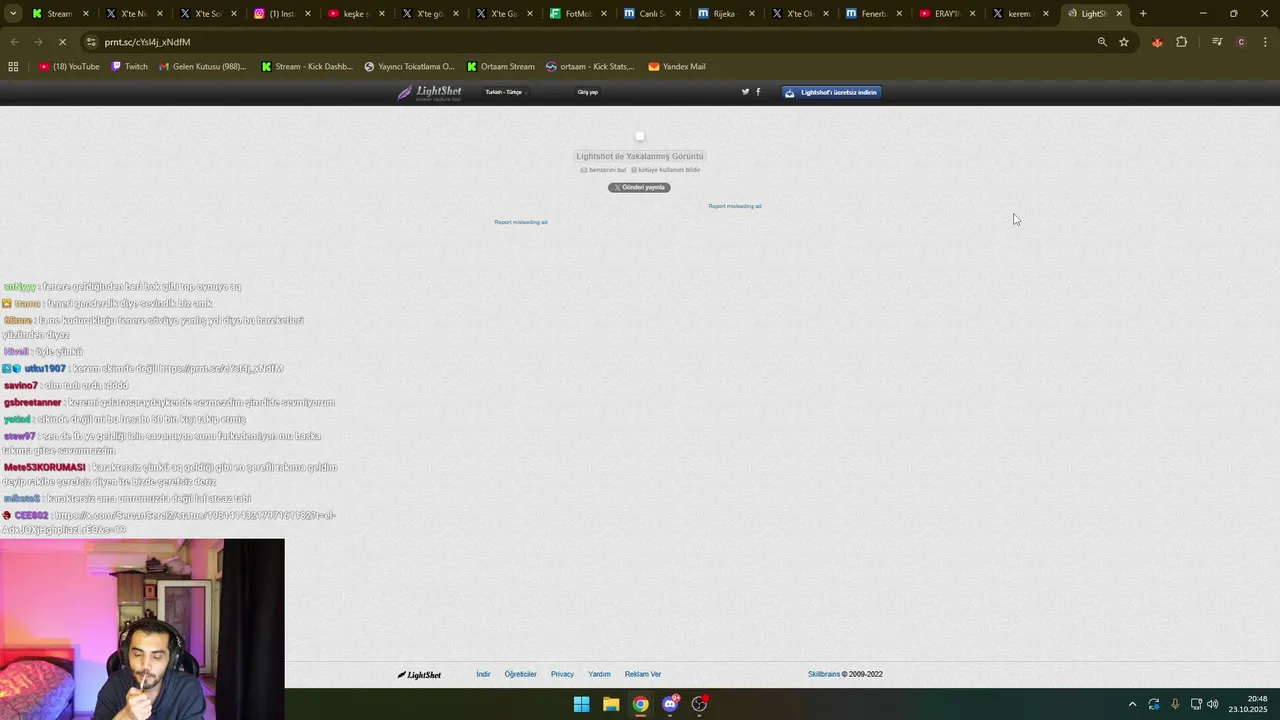Open Discord from the taskbar
Screen dimensions: 1280x720
670,704
